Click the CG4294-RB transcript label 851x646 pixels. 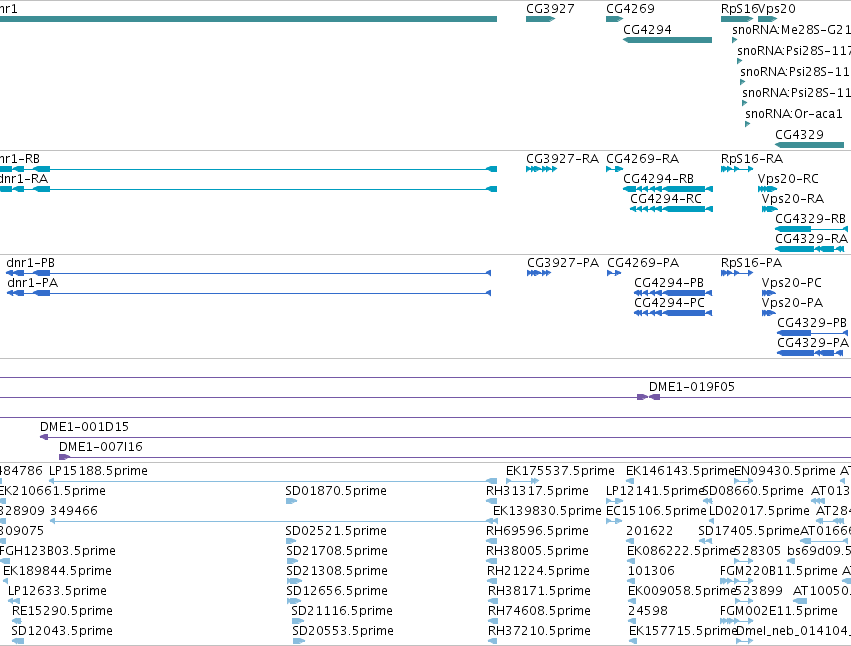(x=658, y=179)
